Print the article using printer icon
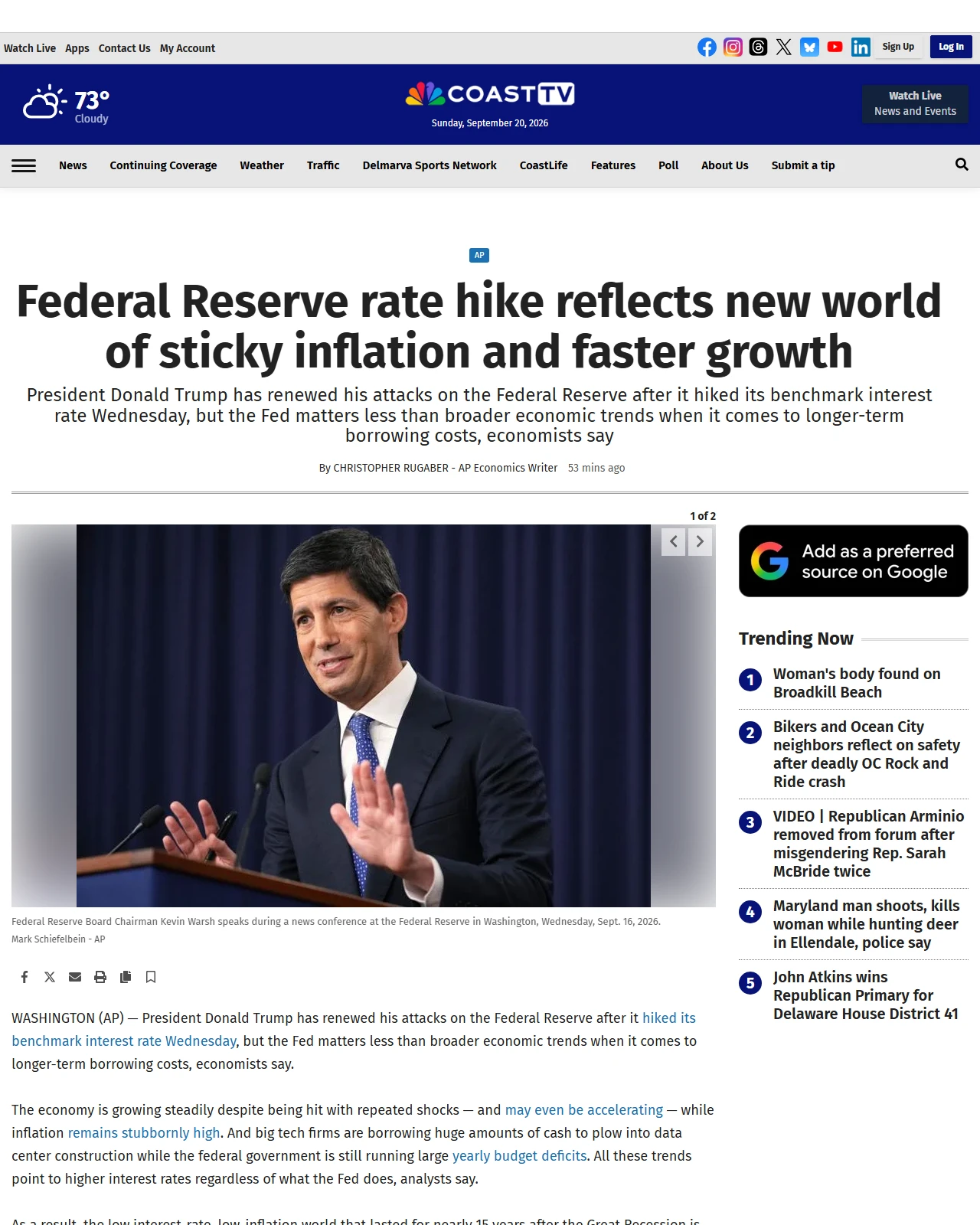This screenshot has height=1225, width=980. (100, 977)
